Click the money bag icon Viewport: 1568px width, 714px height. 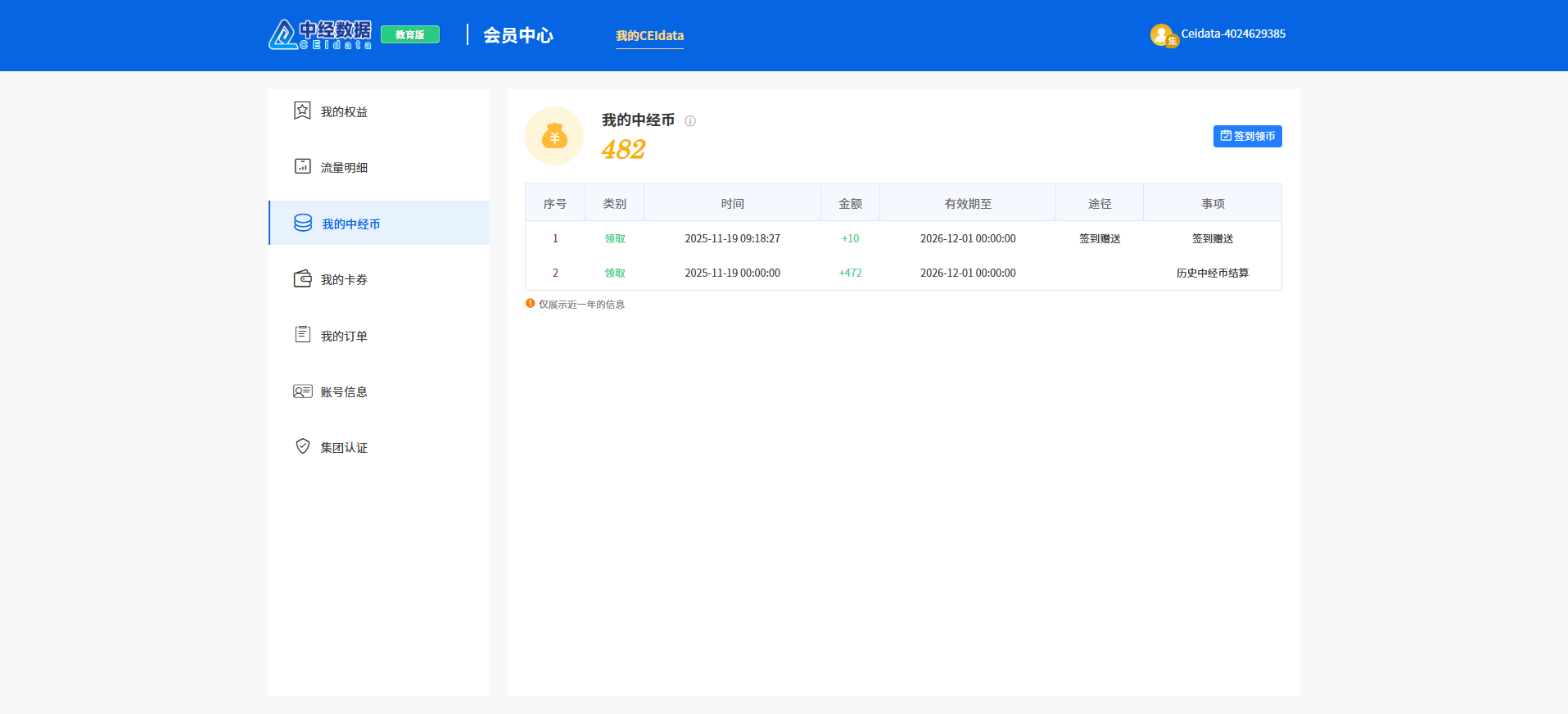(x=554, y=136)
